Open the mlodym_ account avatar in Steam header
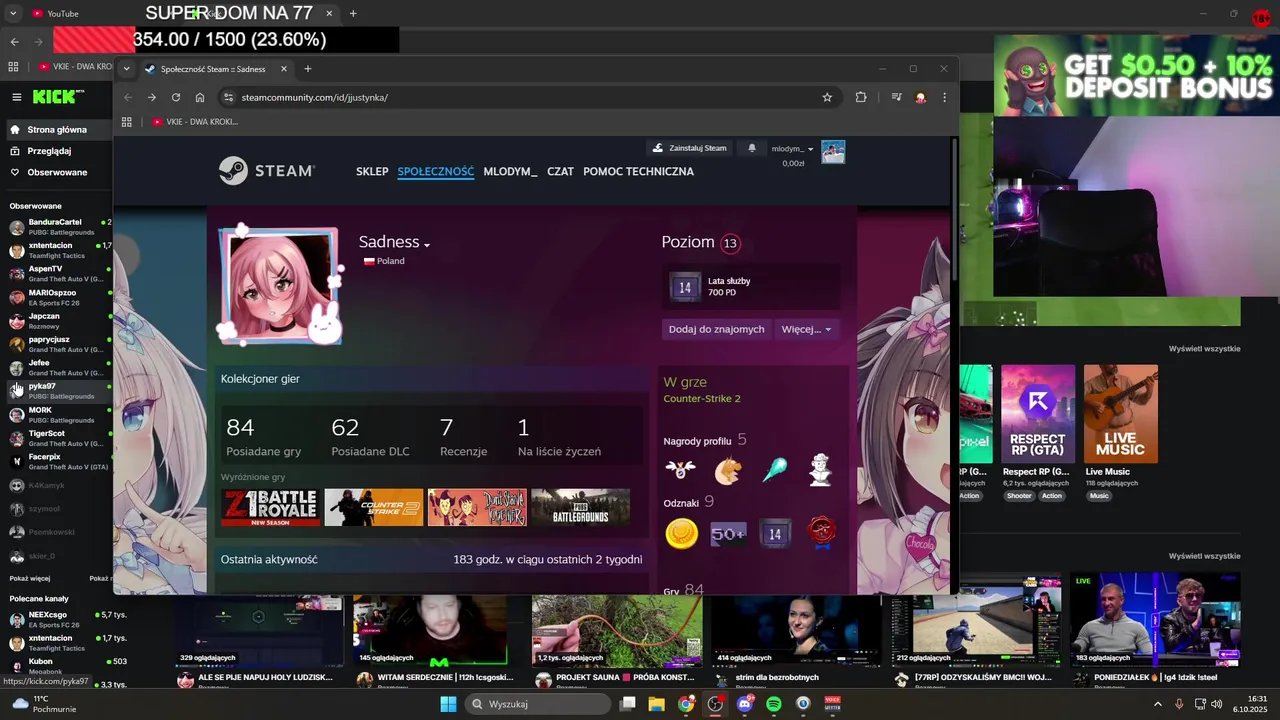The width and height of the screenshot is (1280, 720). tap(833, 152)
